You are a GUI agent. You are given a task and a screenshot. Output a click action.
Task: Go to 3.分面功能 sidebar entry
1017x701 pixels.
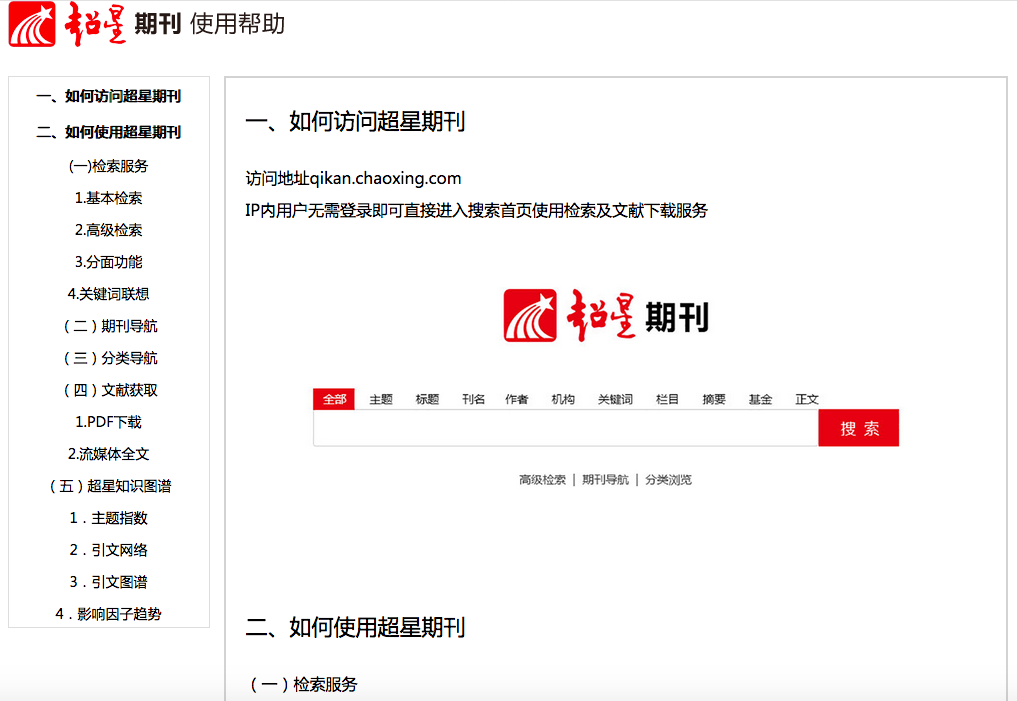click(x=108, y=262)
